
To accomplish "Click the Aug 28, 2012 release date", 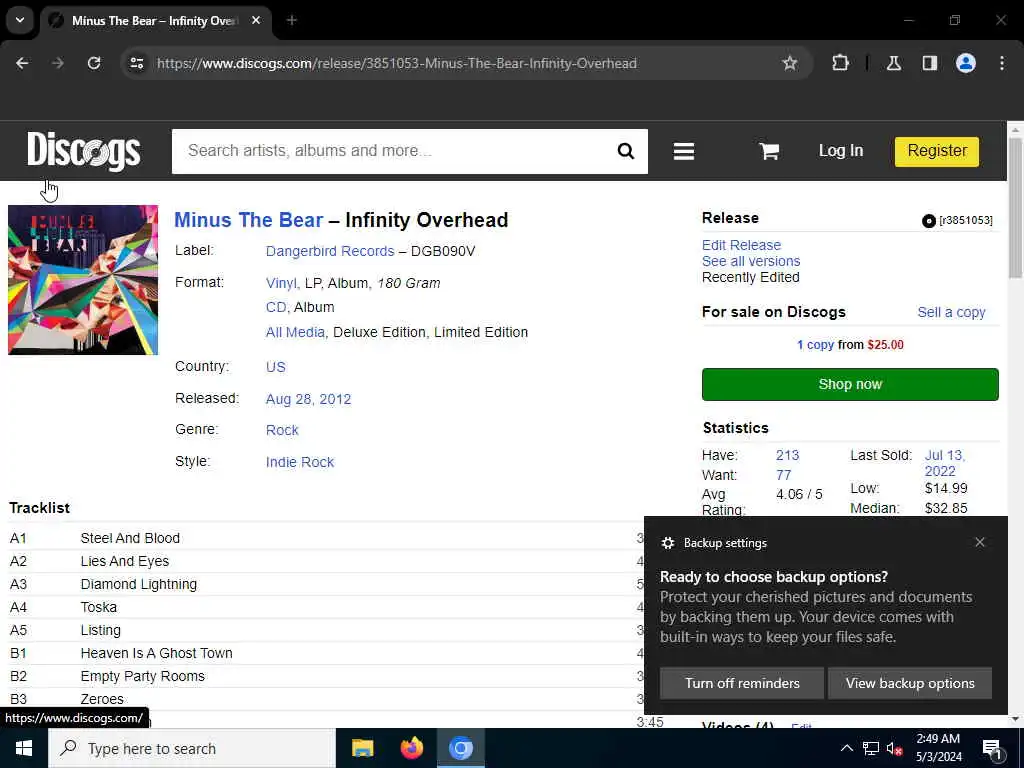I will [308, 399].
